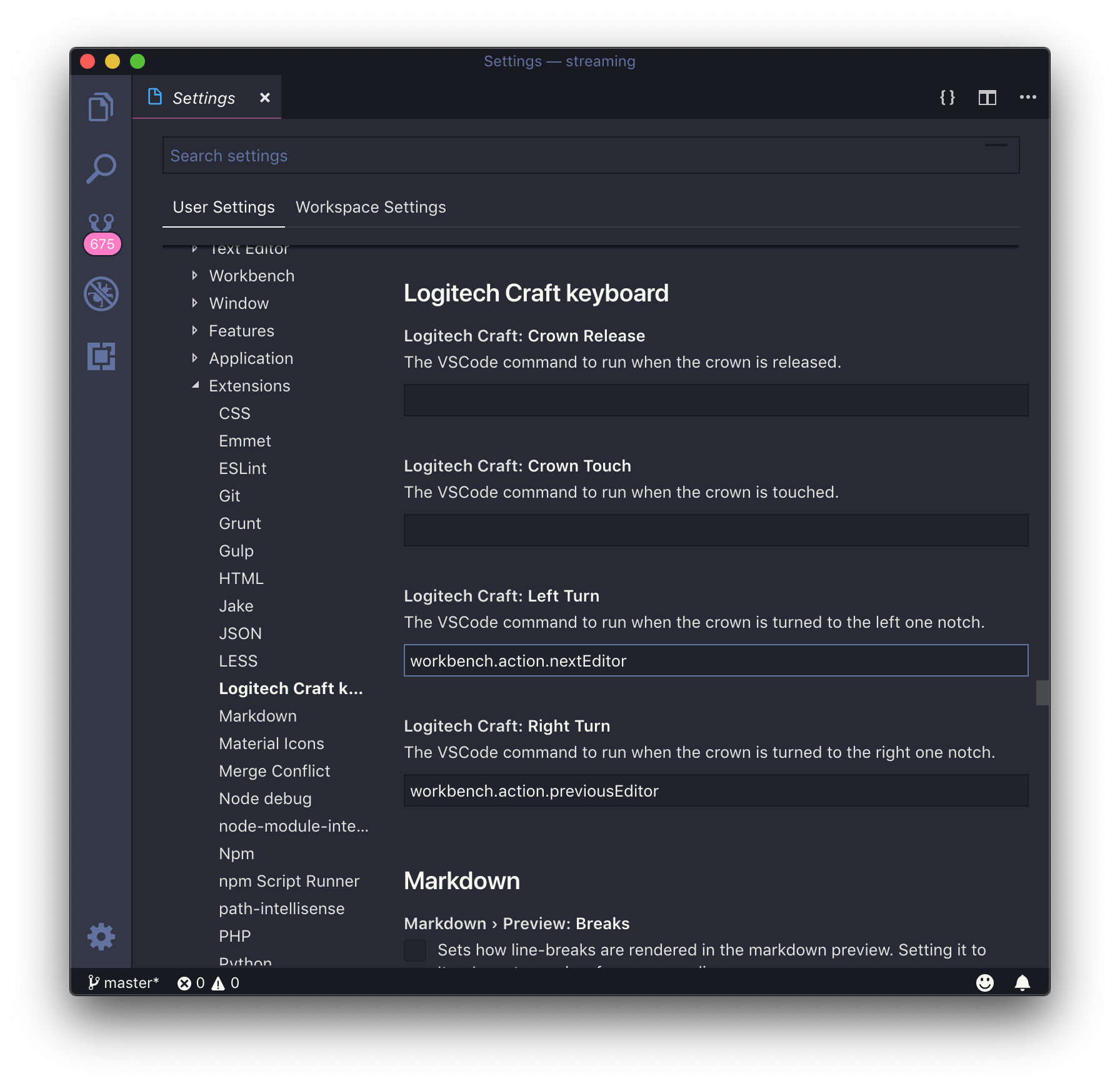
Task: Select npm Script Runner entry
Action: coord(289,881)
